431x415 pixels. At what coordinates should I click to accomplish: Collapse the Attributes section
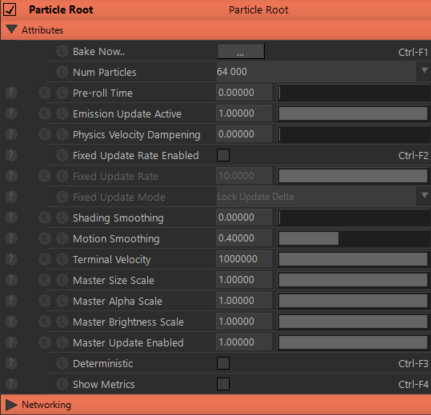pos(11,29)
